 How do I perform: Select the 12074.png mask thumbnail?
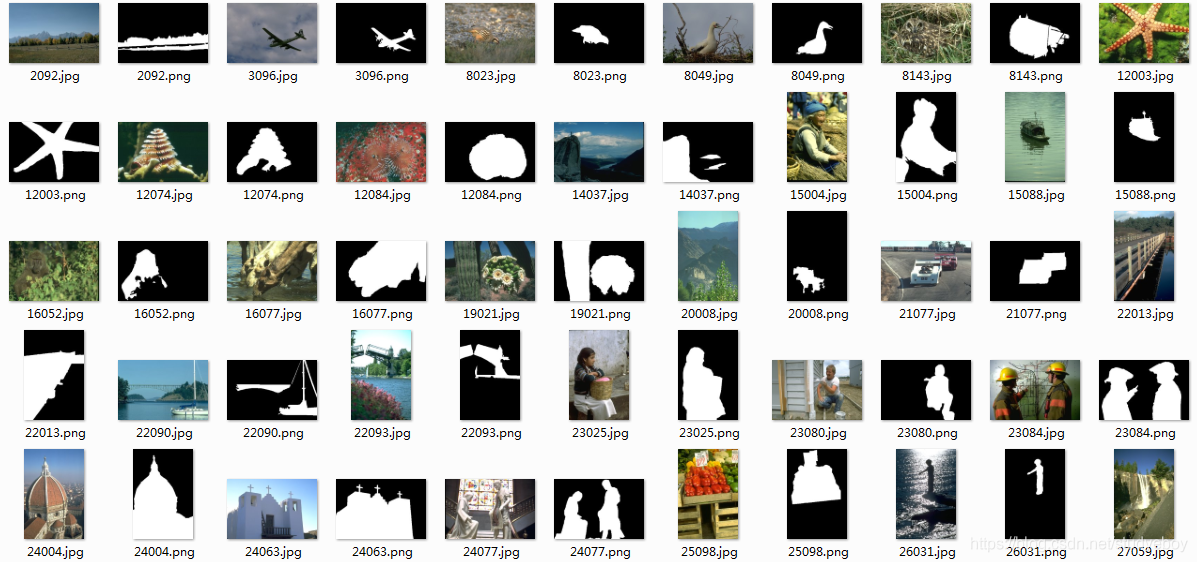(x=272, y=152)
